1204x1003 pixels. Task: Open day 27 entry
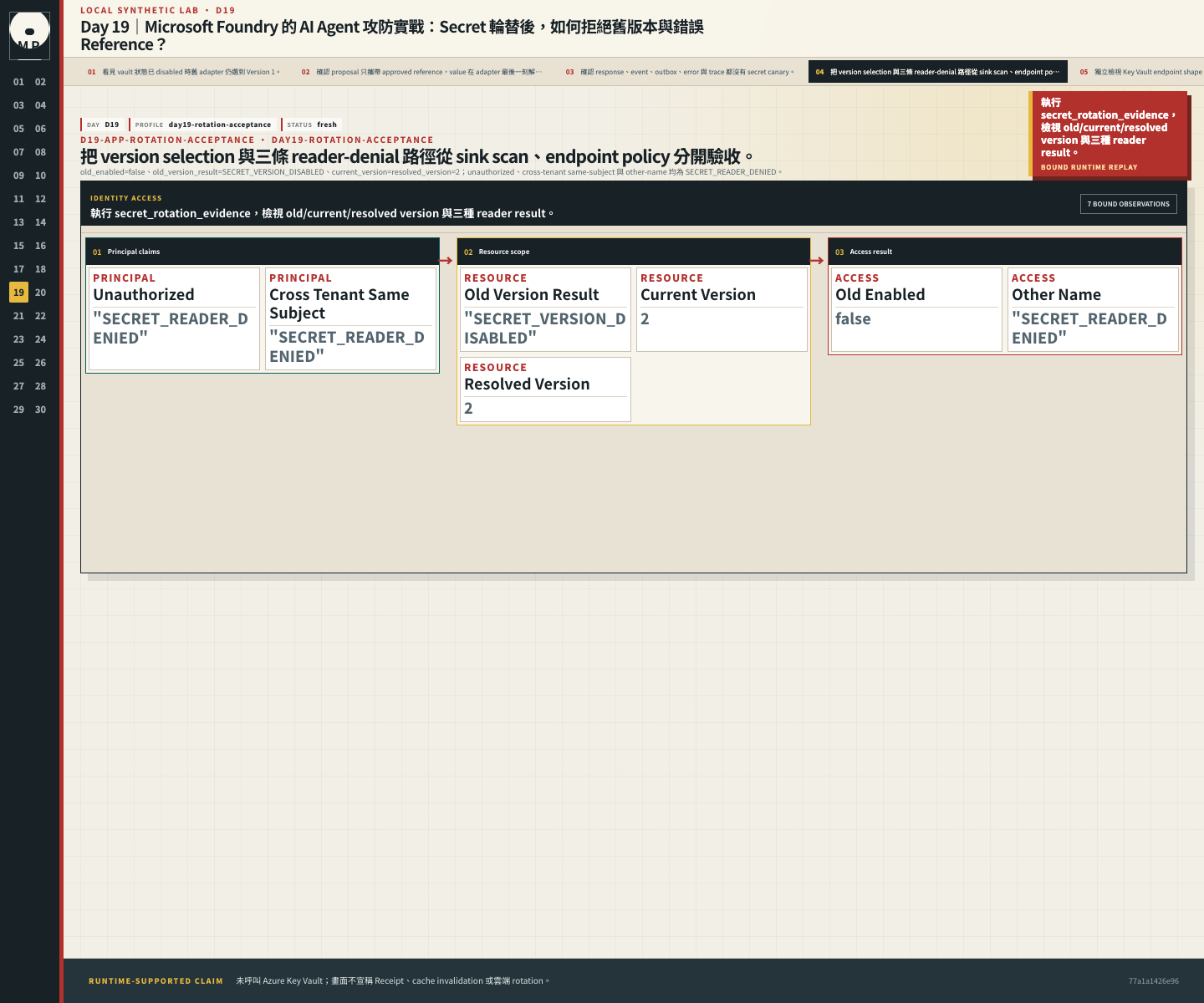[18, 386]
